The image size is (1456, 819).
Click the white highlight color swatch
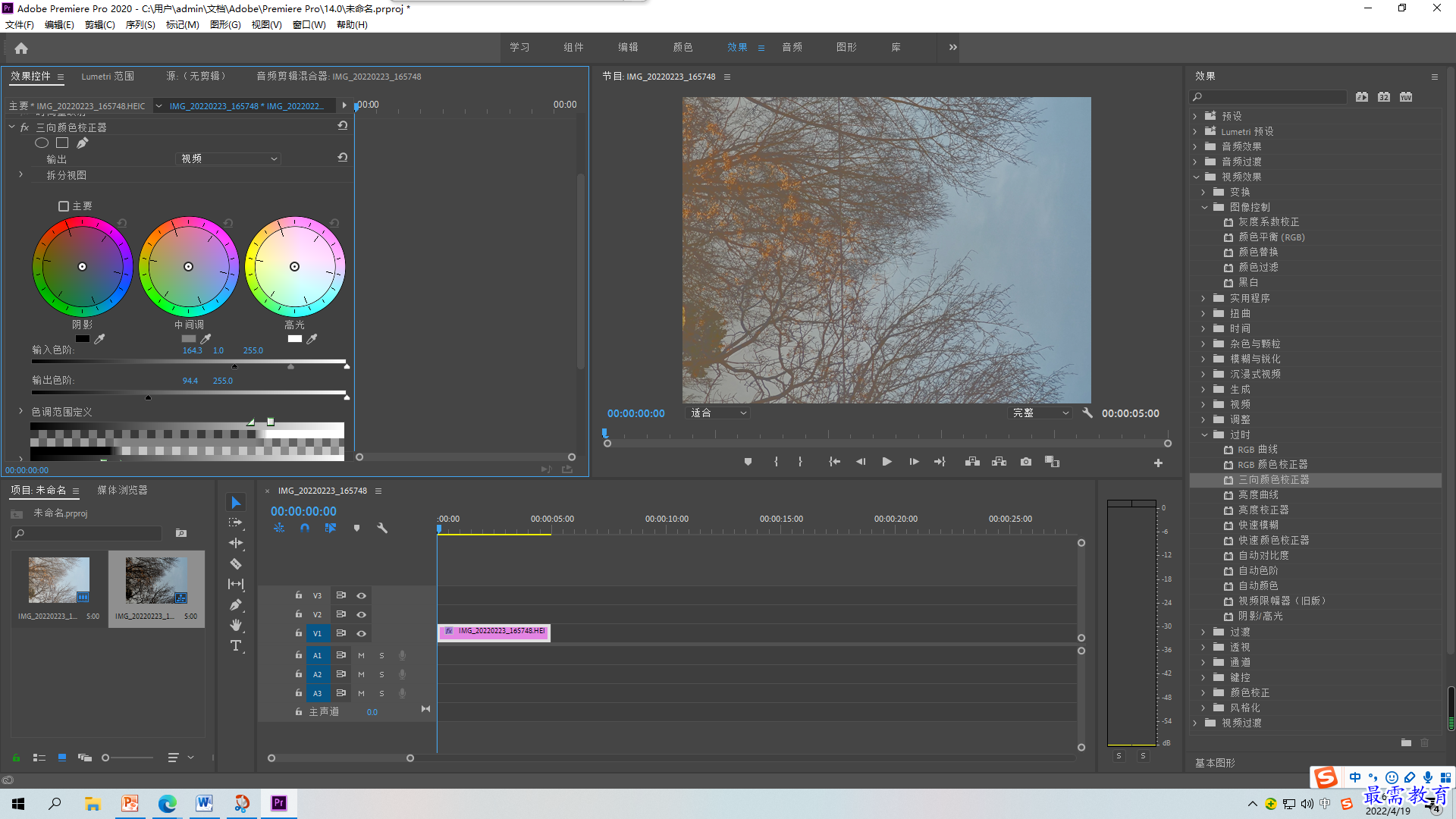(295, 339)
